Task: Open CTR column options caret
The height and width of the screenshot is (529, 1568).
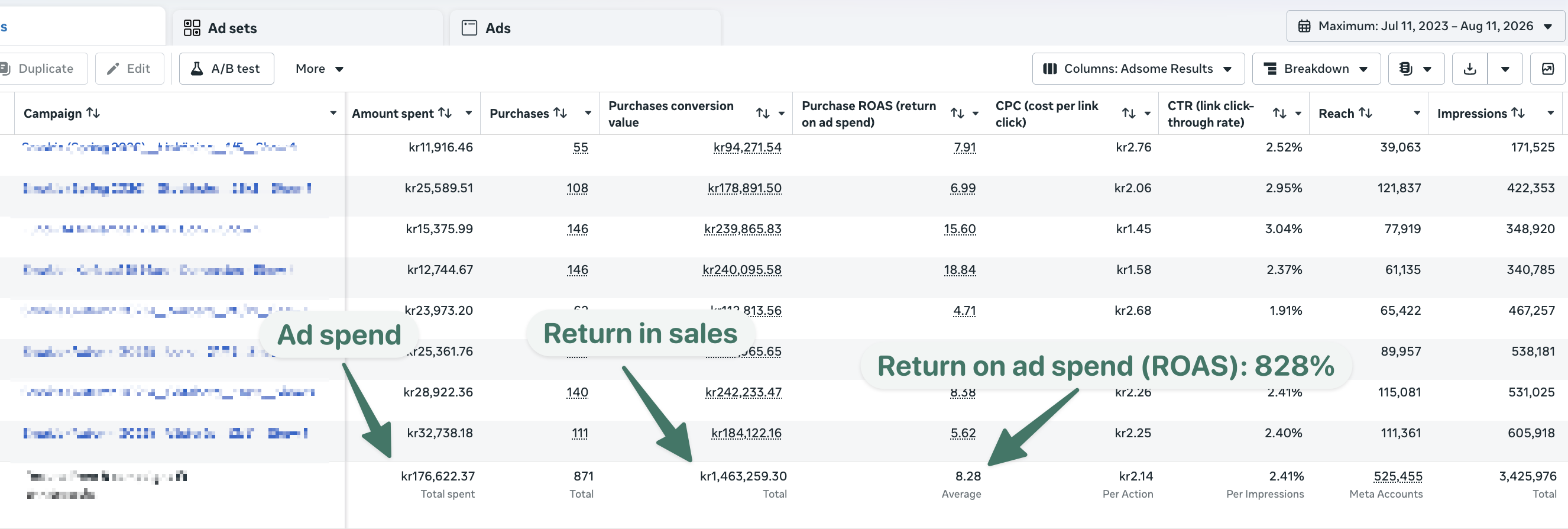Action: (1298, 114)
